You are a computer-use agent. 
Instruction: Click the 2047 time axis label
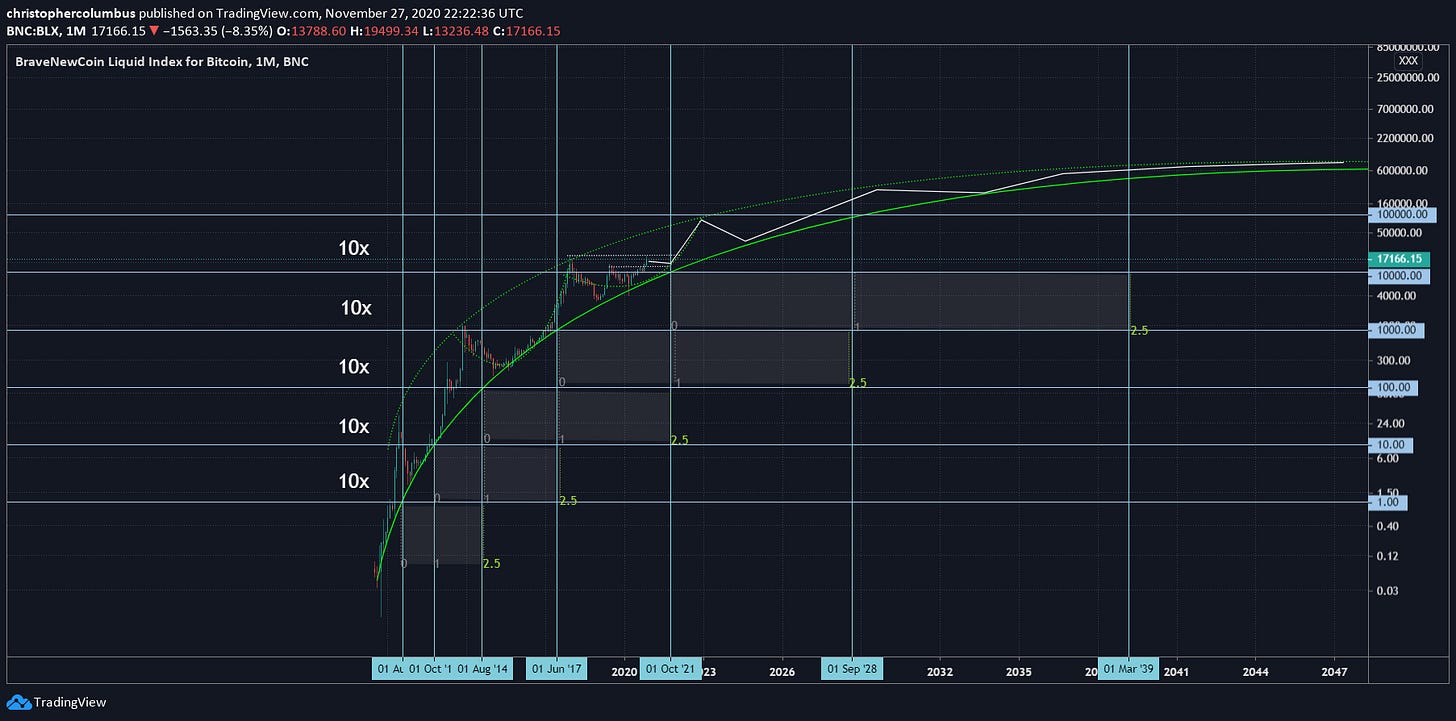point(1334,671)
